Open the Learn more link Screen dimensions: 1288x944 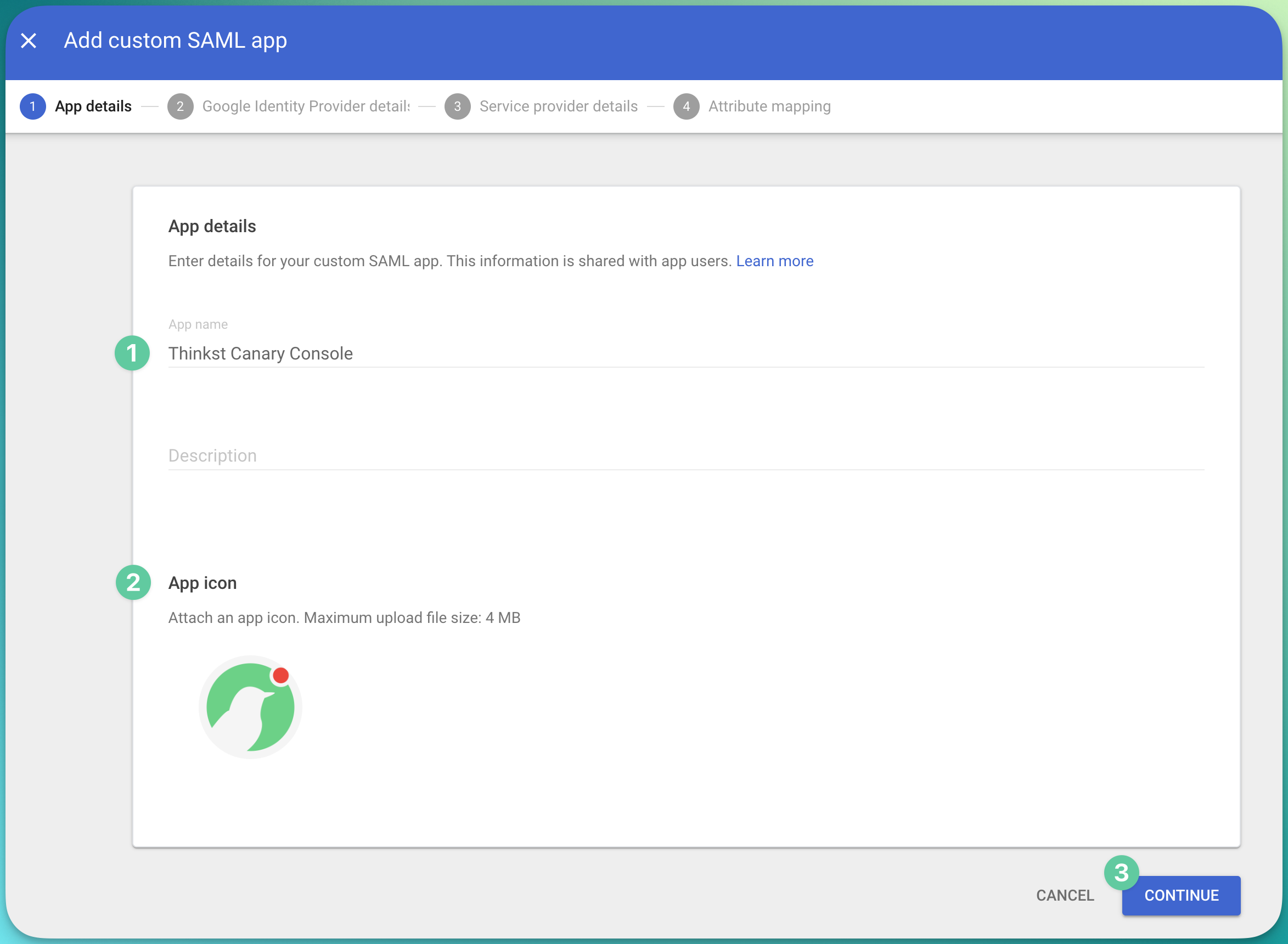tap(774, 261)
